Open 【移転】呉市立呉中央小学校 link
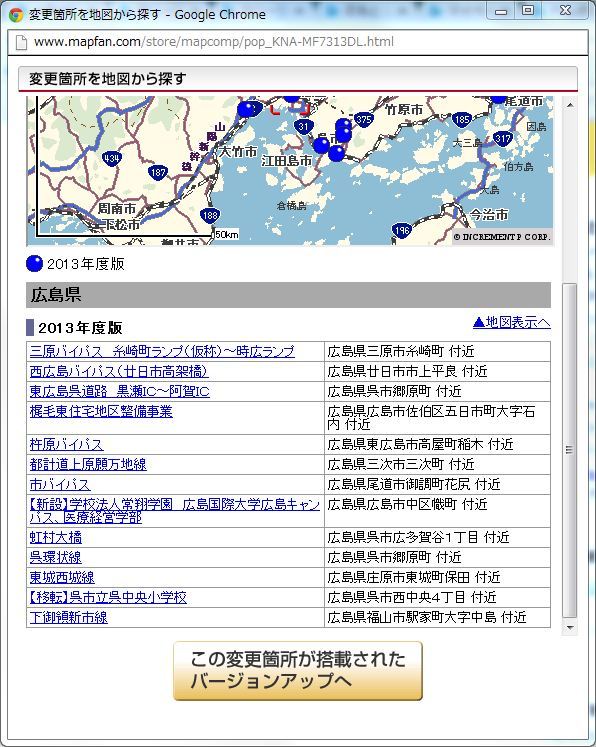This screenshot has width=596, height=747. (x=108, y=597)
